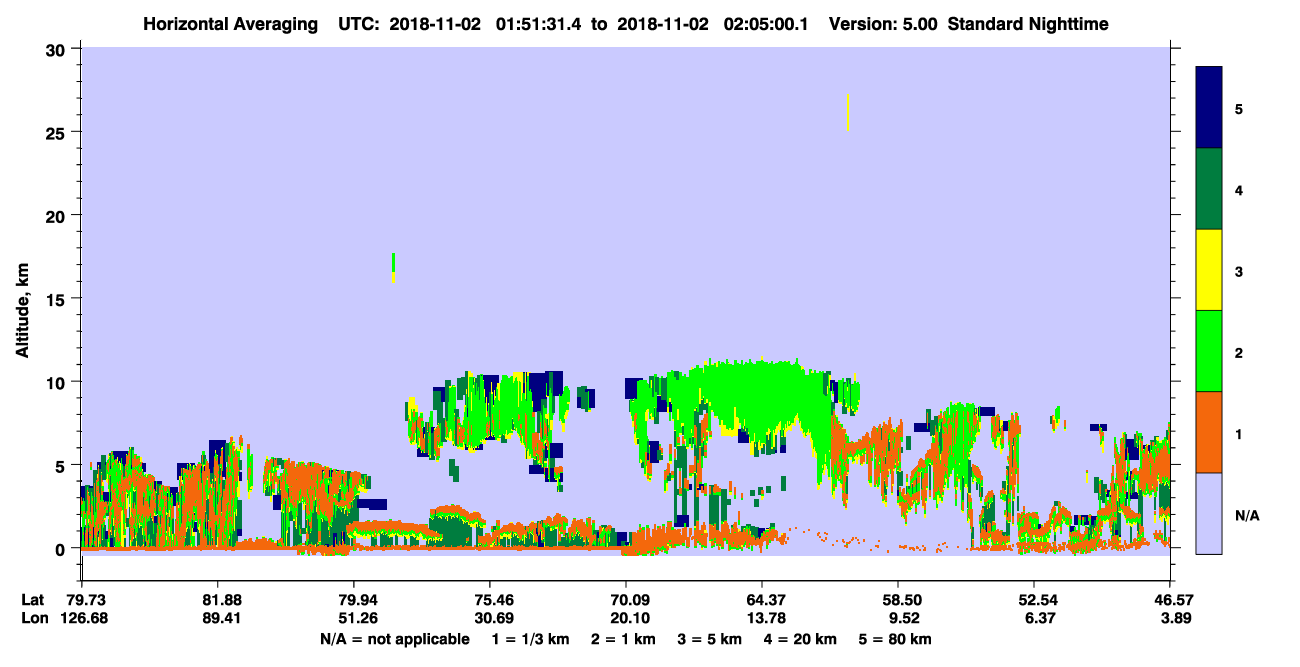Click legend text '1 = 1/3 km'
Viewport: 1300px width, 667px height.
pyautogui.click(x=529, y=638)
